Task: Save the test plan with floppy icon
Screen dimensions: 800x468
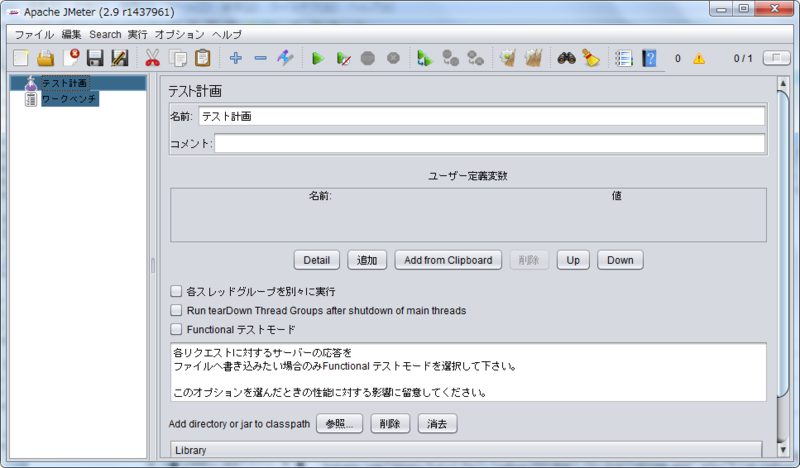Action: tap(95, 58)
